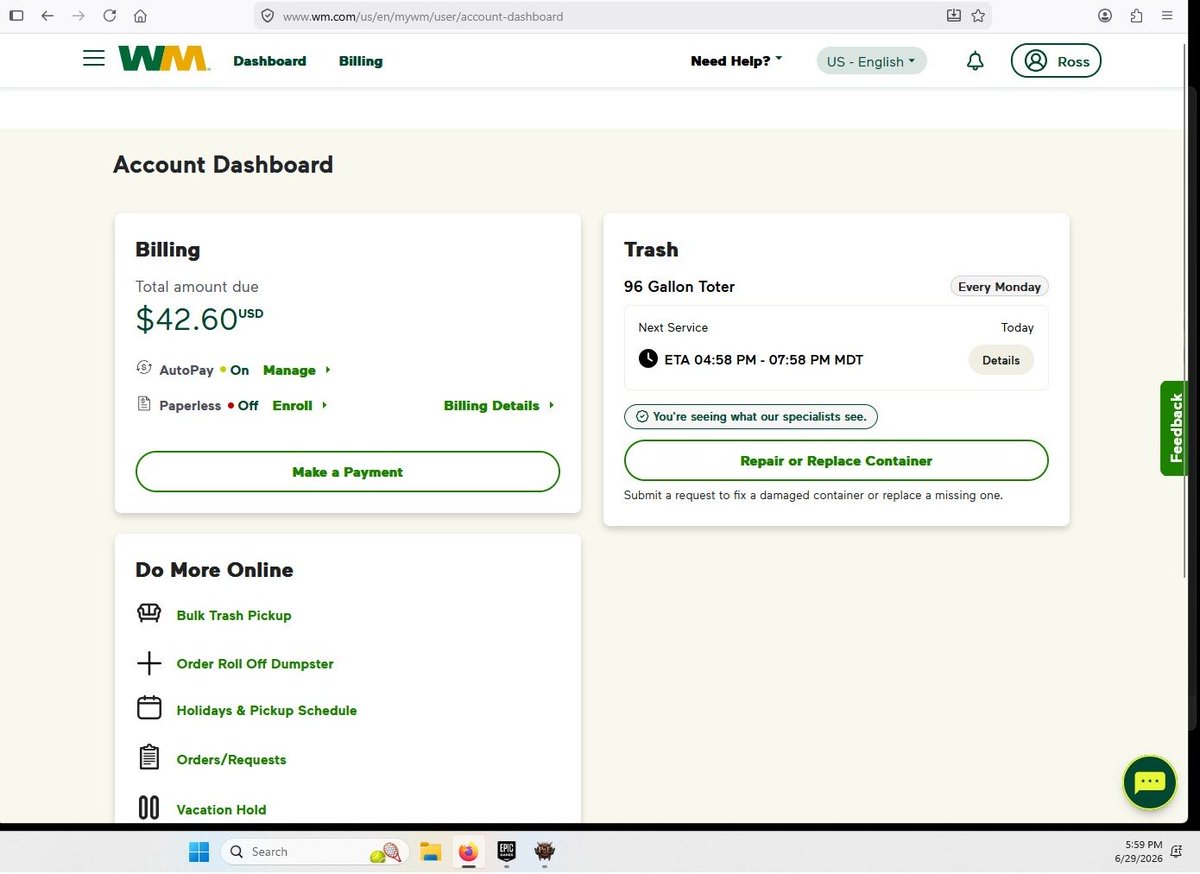Screen dimensions: 1200x874
Task: Reload the page
Action: 110,16
